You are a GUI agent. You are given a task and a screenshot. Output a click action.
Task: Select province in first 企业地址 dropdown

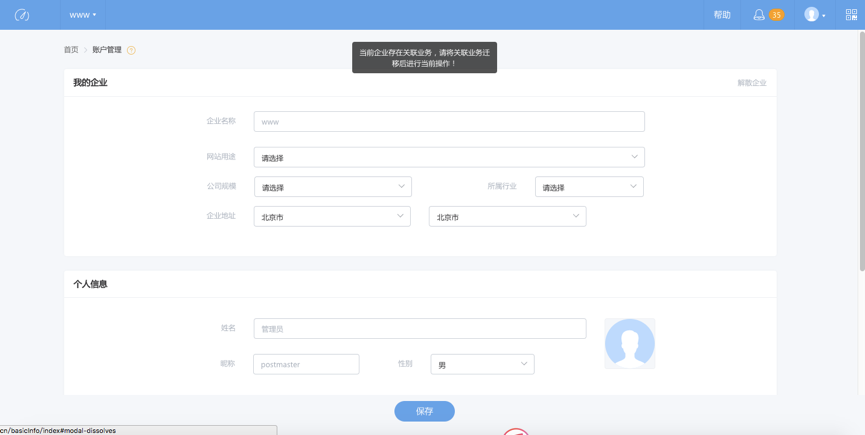(332, 216)
